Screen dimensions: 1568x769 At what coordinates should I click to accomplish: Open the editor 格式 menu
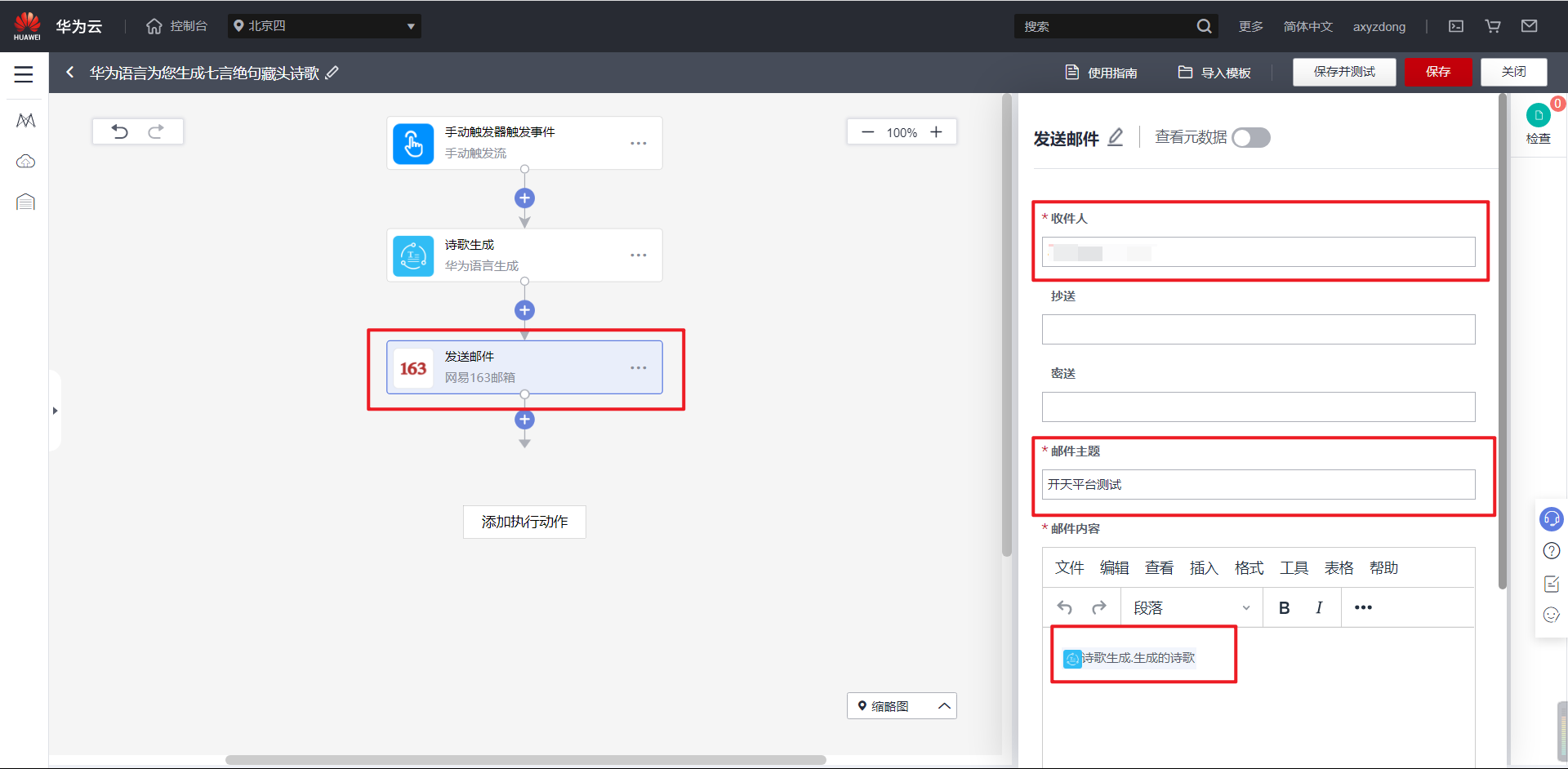[1249, 568]
